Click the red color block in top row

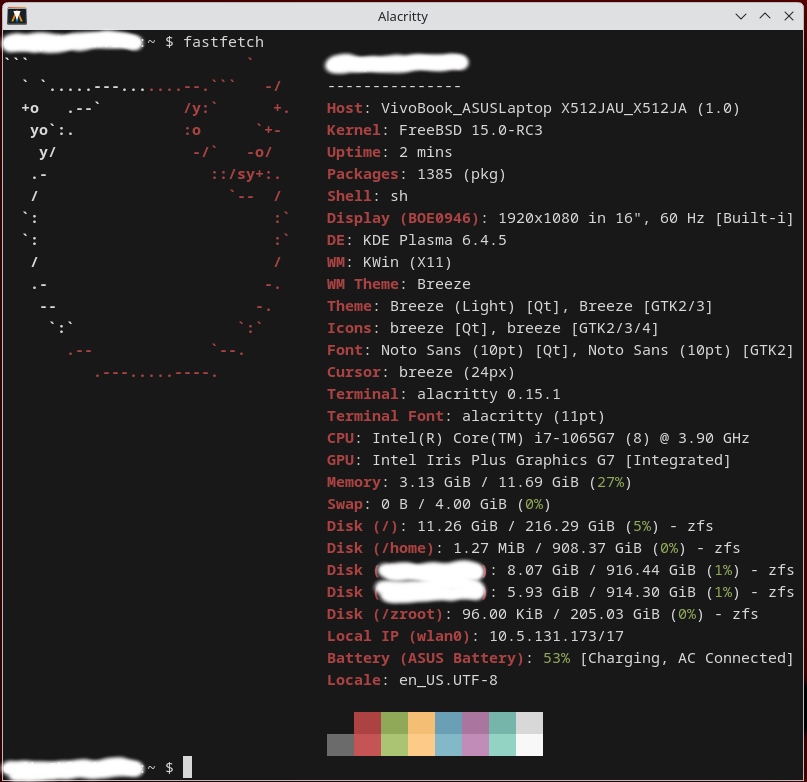tap(367, 723)
